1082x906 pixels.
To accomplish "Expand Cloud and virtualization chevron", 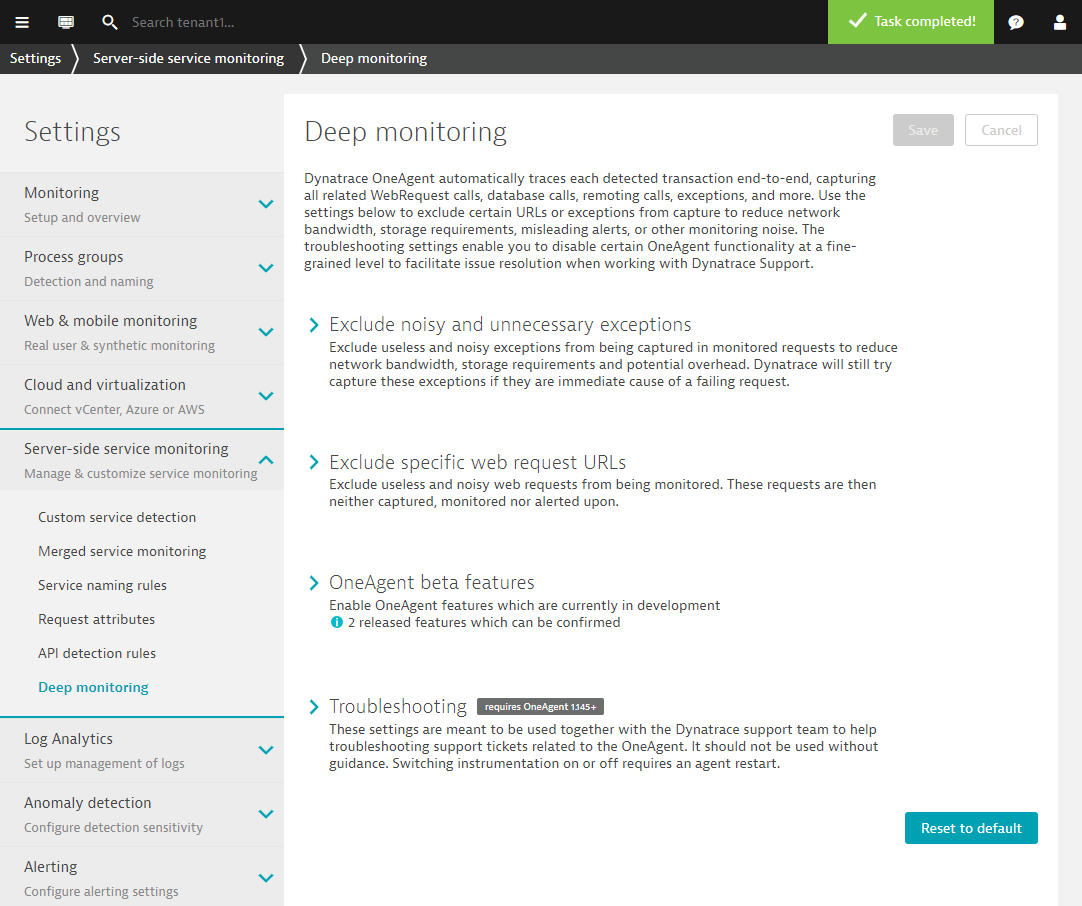I will [266, 397].
